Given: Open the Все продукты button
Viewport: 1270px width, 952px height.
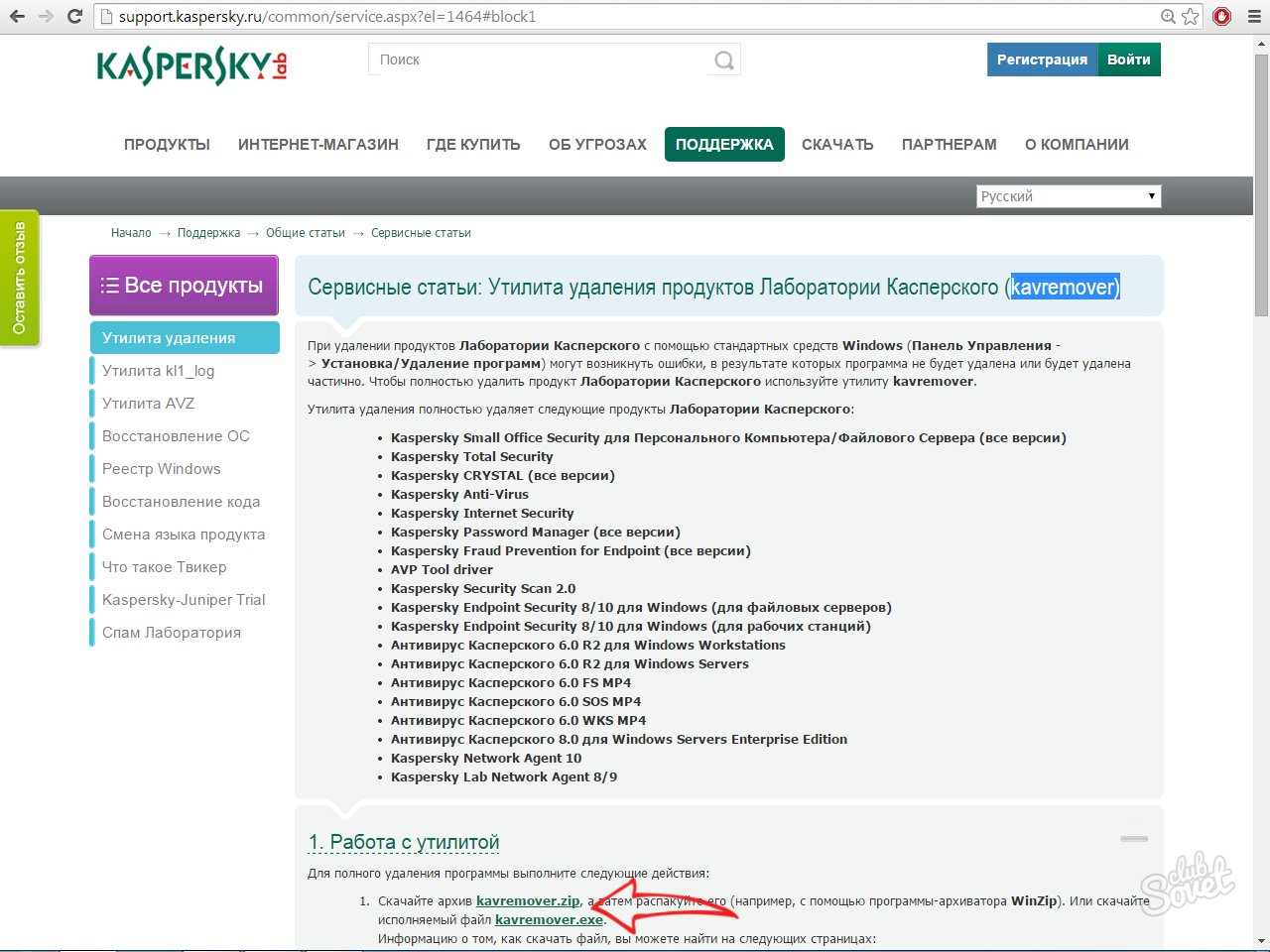Looking at the screenshot, I should point(184,286).
